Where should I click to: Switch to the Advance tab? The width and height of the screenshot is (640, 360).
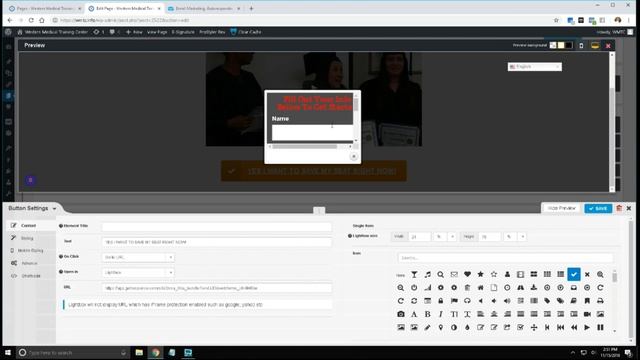pyautogui.click(x=29, y=263)
